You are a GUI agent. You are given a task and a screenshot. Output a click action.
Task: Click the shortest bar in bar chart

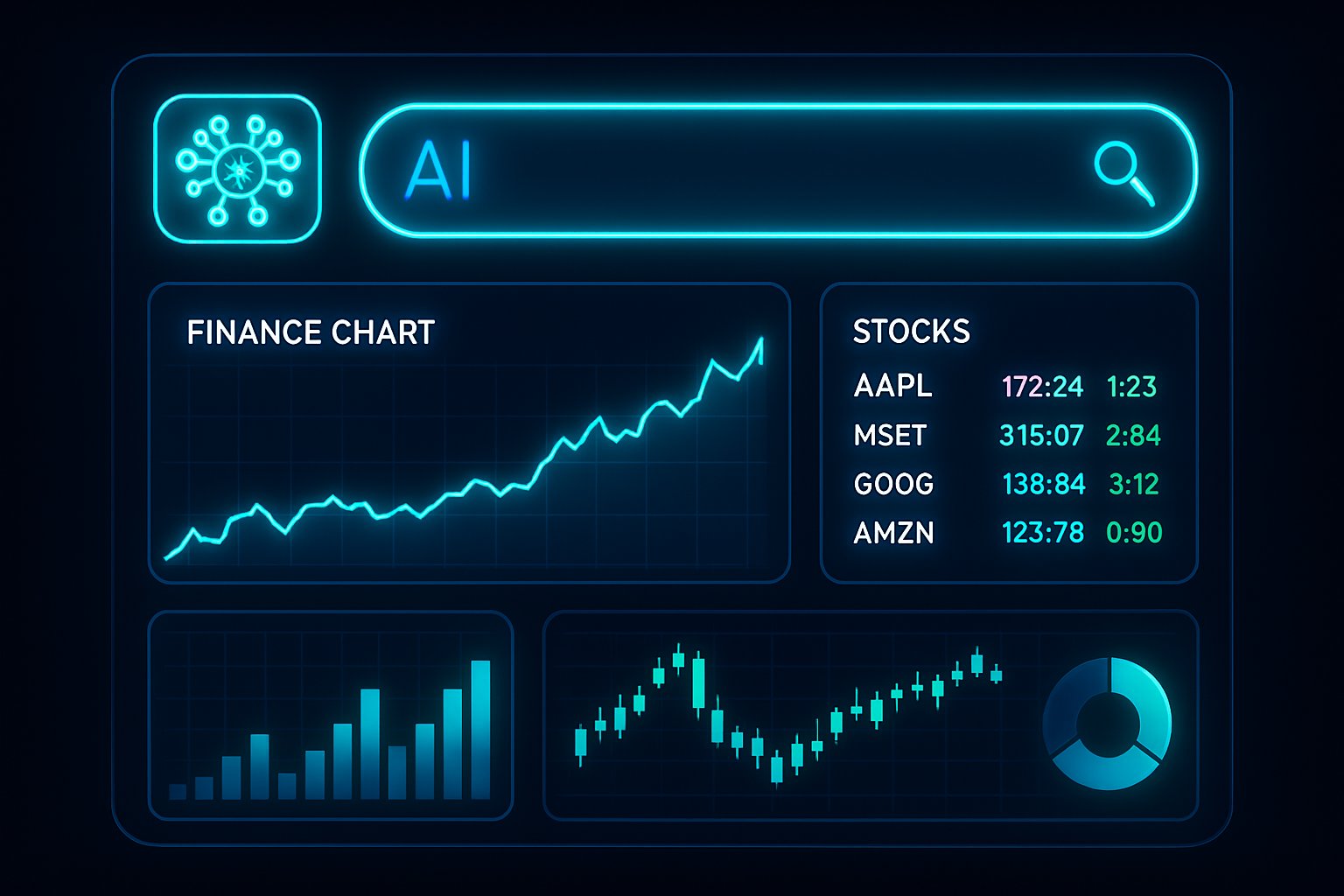click(178, 791)
